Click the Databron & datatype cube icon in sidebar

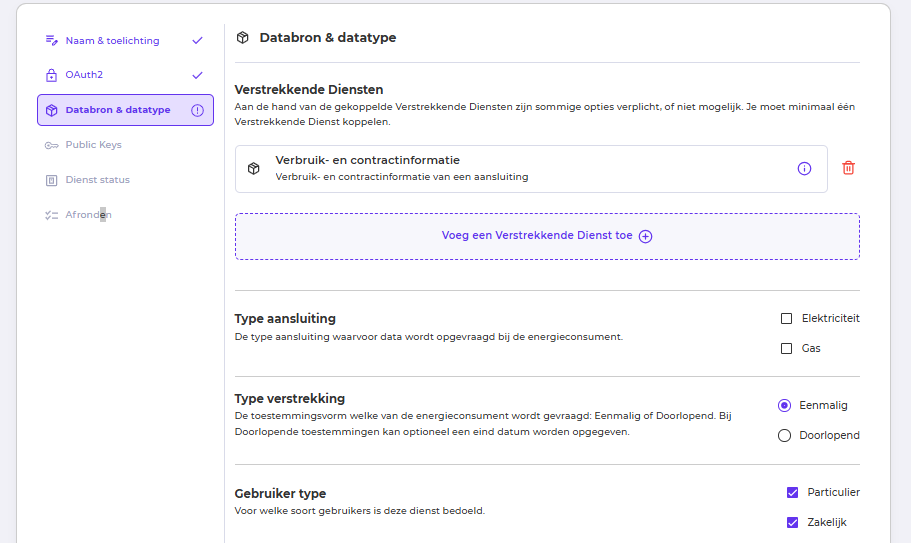tap(52, 110)
